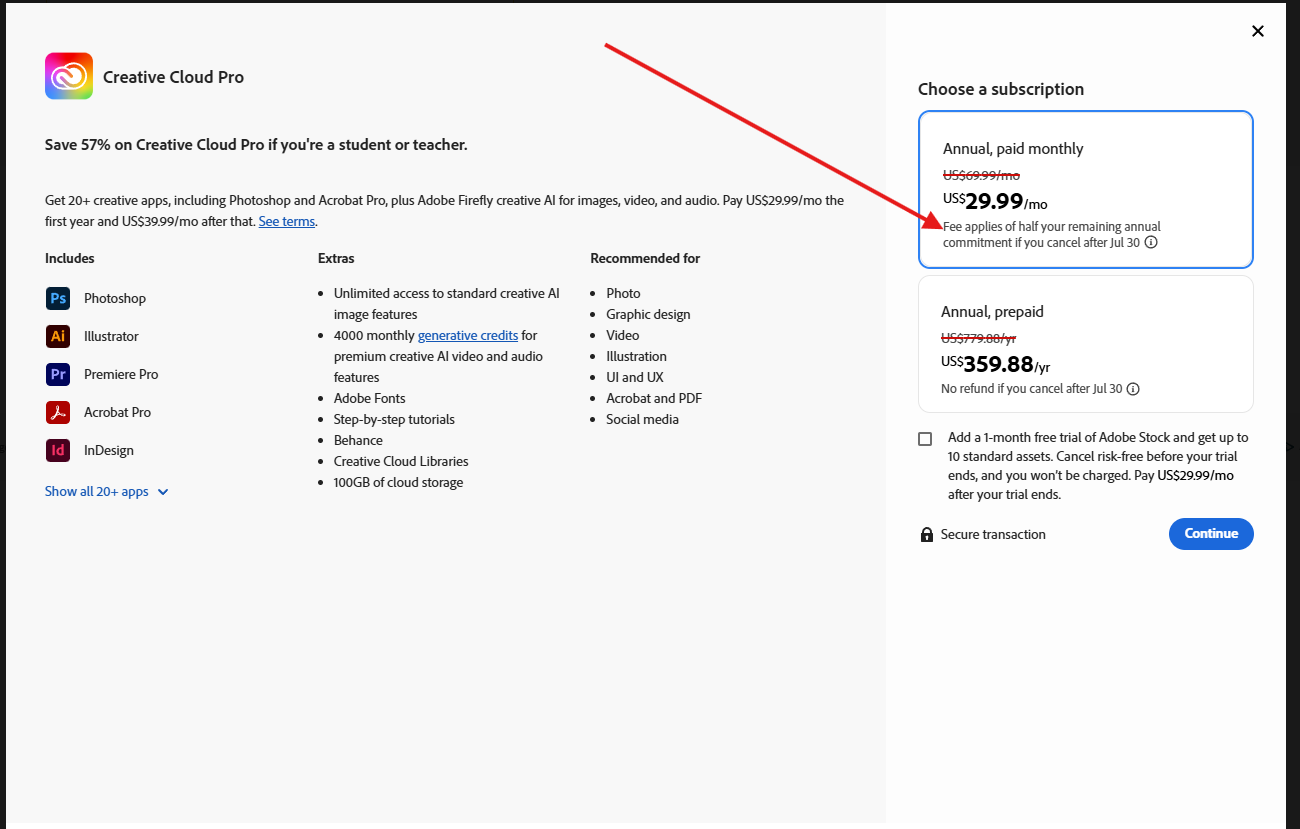Click the lock icon beside Secure transaction
This screenshot has width=1300, height=829.
click(926, 533)
